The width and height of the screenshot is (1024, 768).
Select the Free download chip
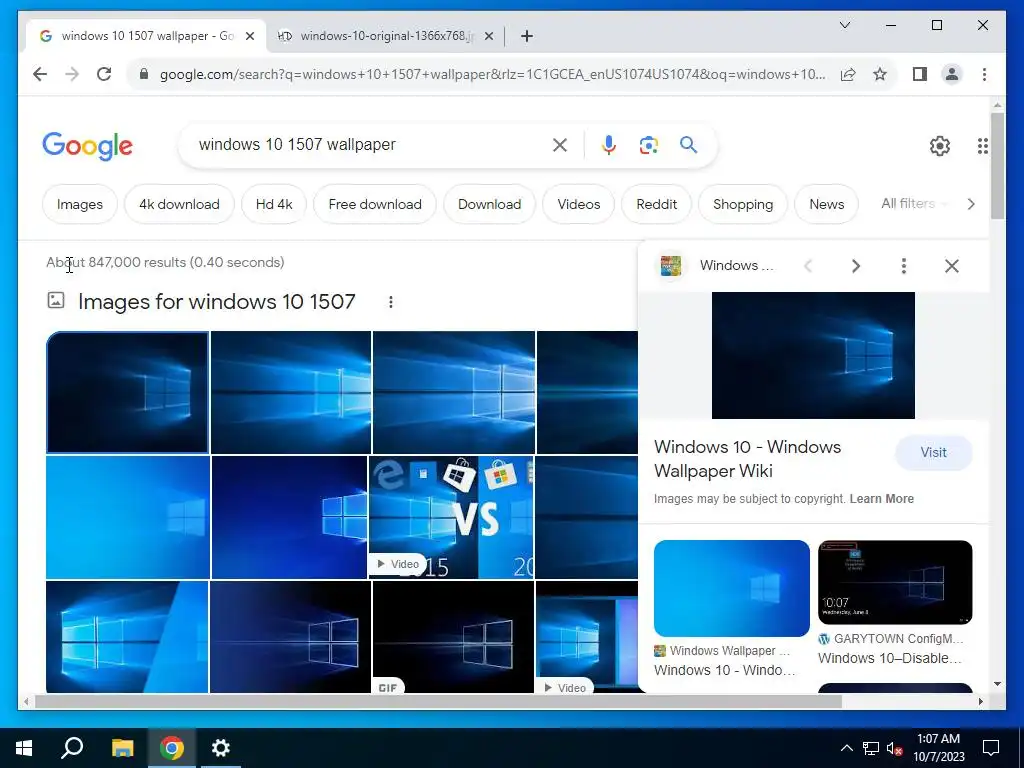[x=375, y=204]
